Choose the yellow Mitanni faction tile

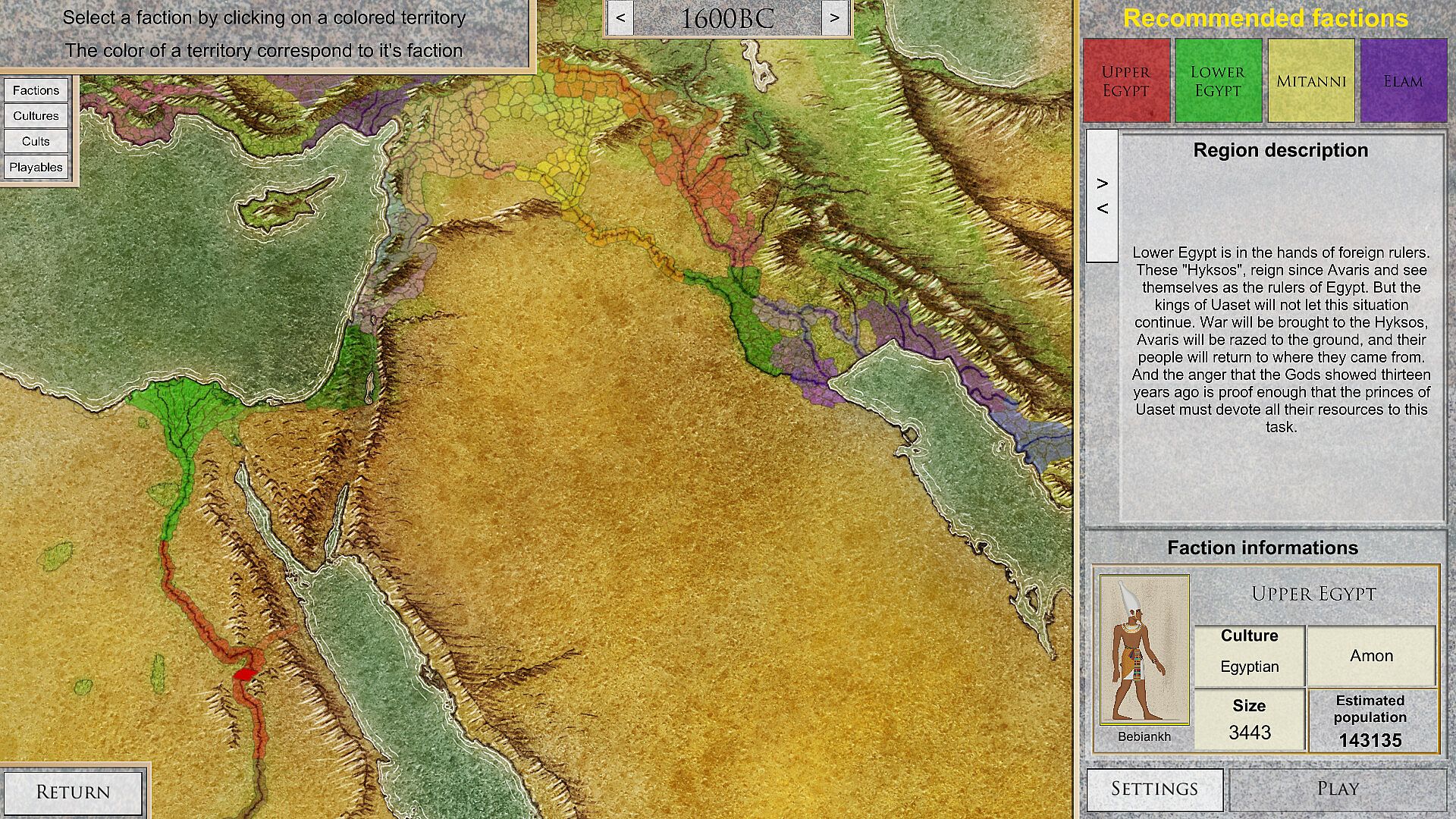1311,81
